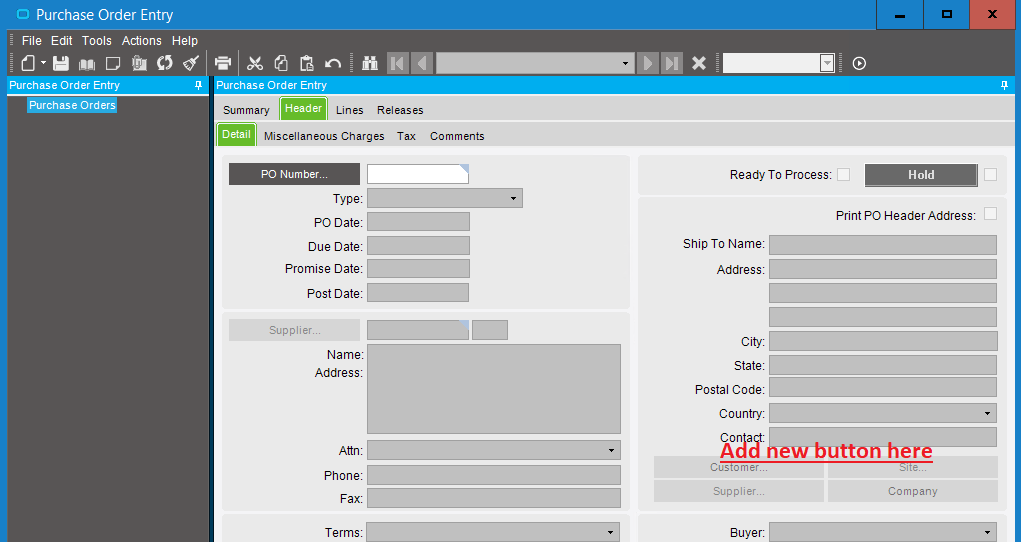
Task: Click the Postal Code field
Action: click(x=883, y=387)
